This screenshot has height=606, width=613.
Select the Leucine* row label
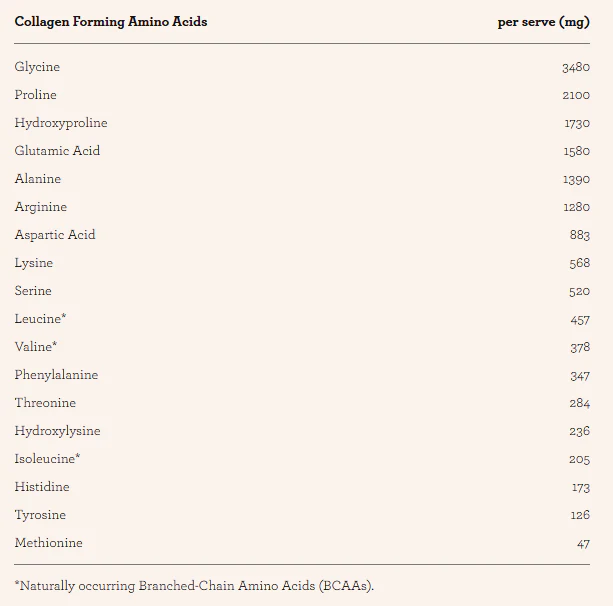tap(40, 319)
